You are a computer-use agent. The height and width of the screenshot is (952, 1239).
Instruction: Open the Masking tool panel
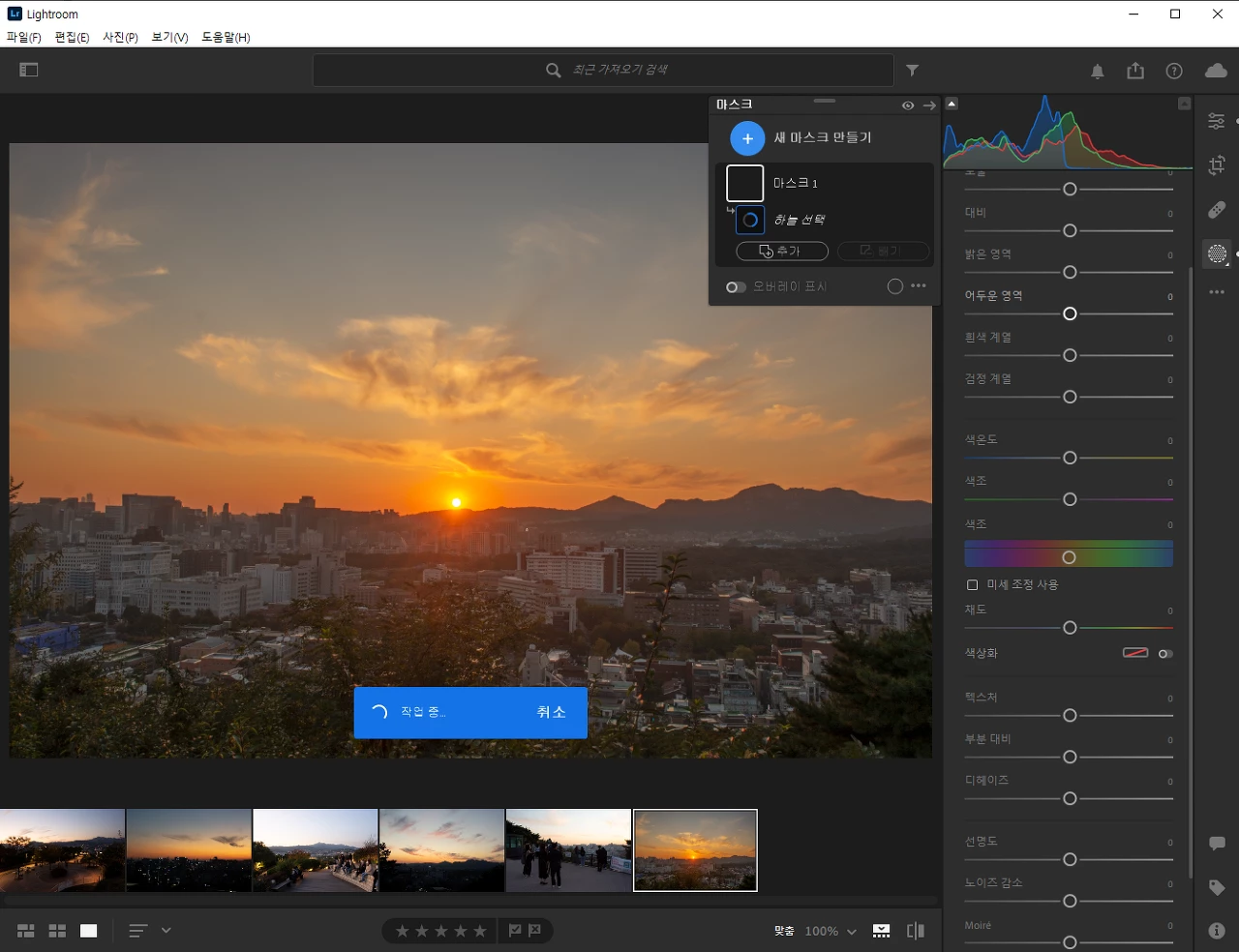[x=1217, y=253]
